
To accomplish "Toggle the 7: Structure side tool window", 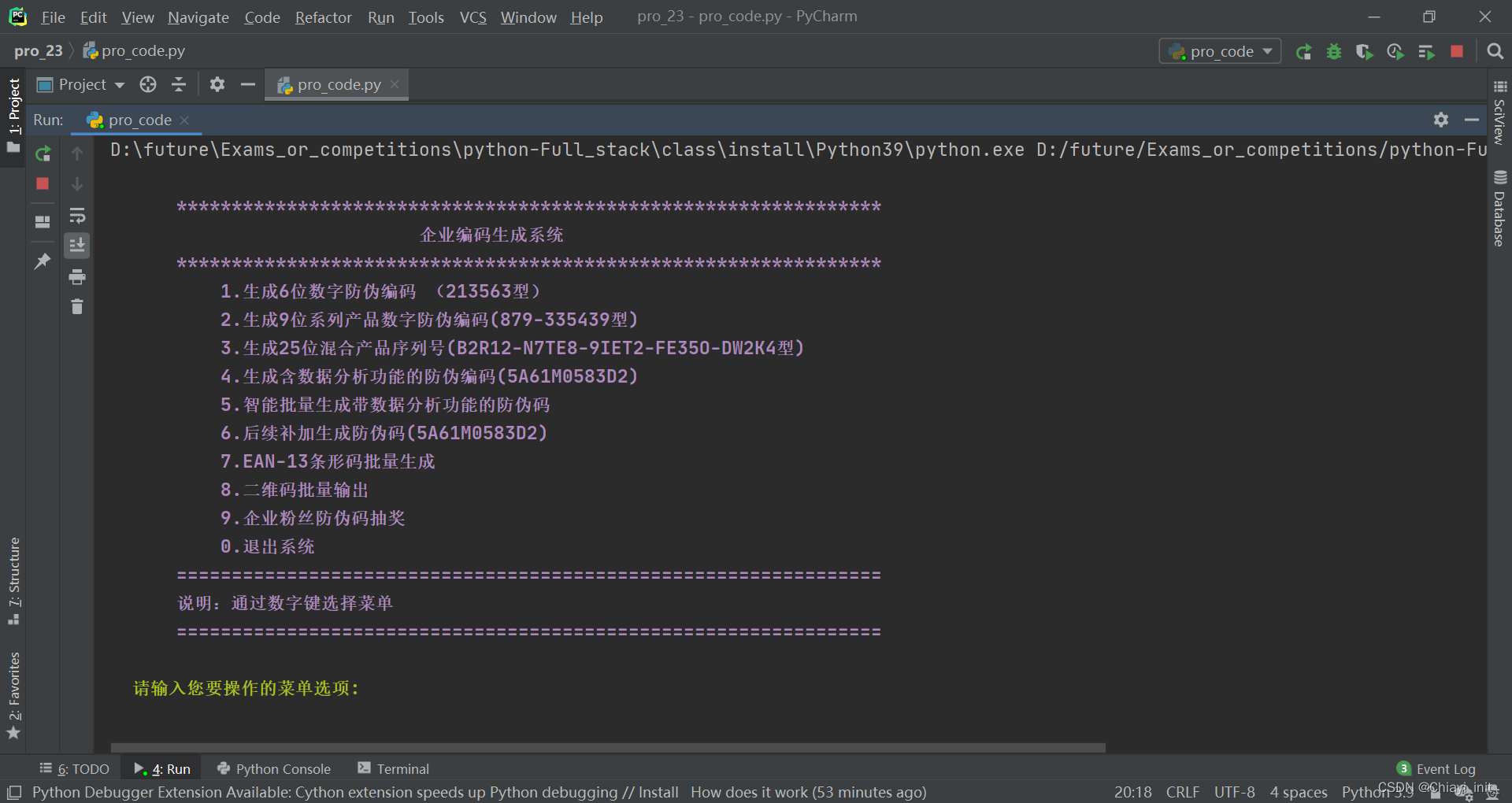I will 13,581.
